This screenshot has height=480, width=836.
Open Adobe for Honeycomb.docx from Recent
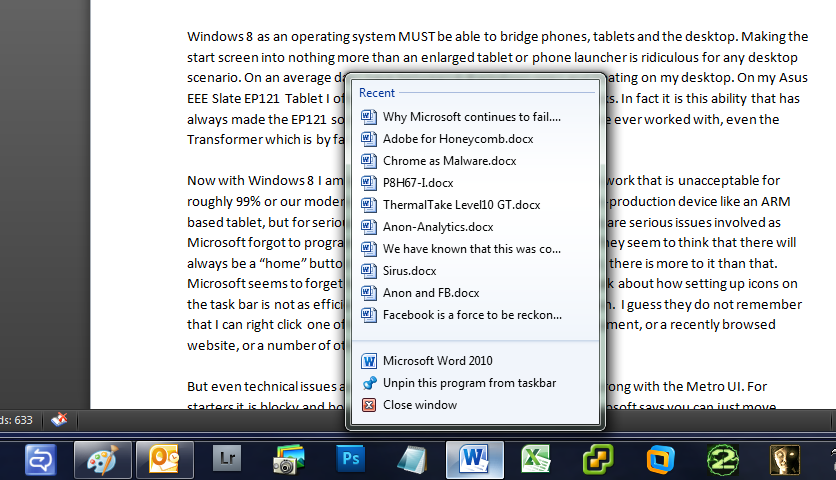(475, 139)
